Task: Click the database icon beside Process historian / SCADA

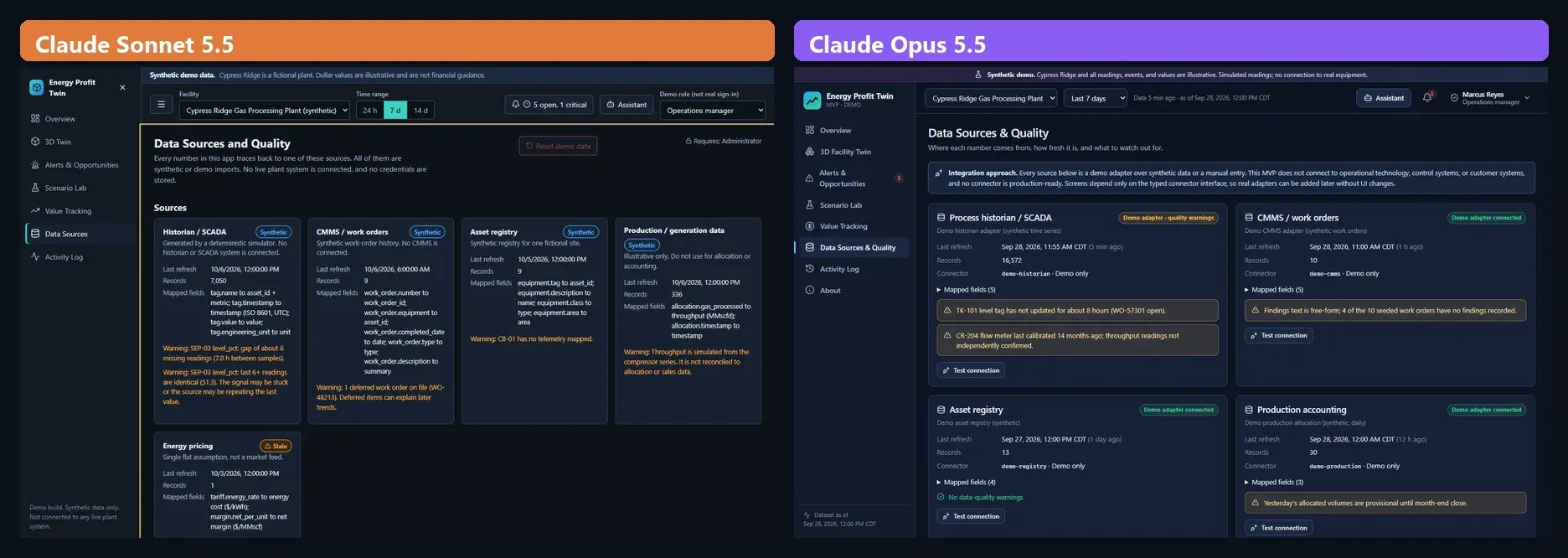Action: coord(941,218)
